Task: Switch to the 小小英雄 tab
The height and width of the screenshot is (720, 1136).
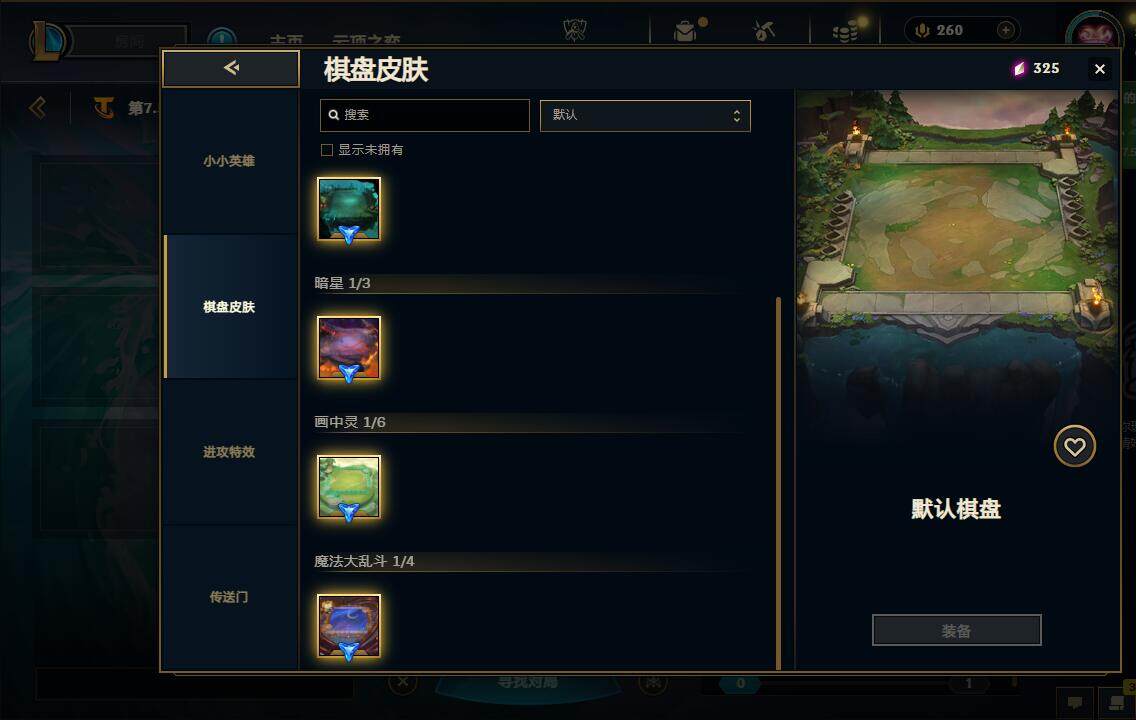Action: (x=230, y=161)
